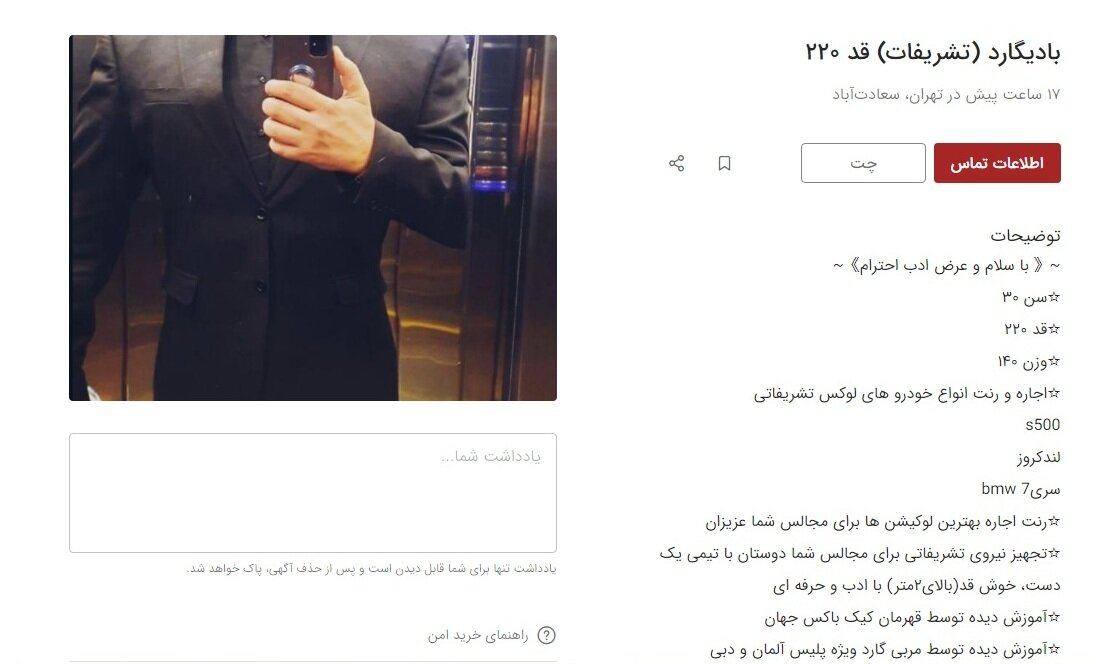This screenshot has height=664, width=1100.
Task: Click the ad title بادیگارد (تشریفات) قد ۲۲۰
Action: pos(932,52)
